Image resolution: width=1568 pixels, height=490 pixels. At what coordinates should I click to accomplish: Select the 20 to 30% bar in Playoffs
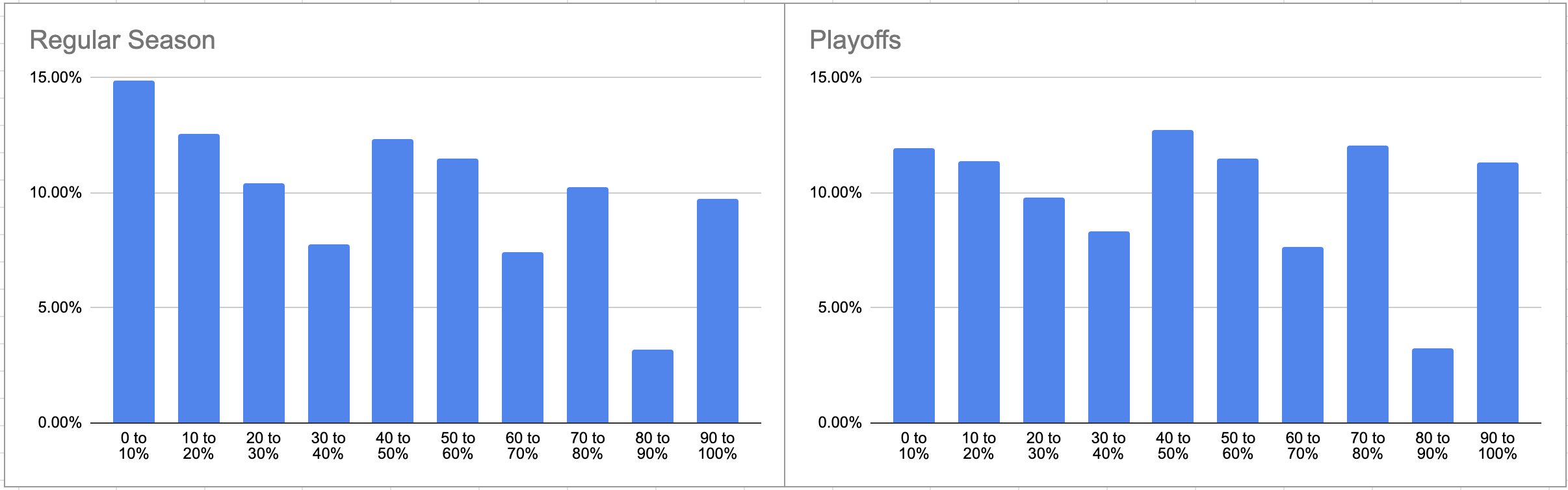pyautogui.click(x=1043, y=310)
